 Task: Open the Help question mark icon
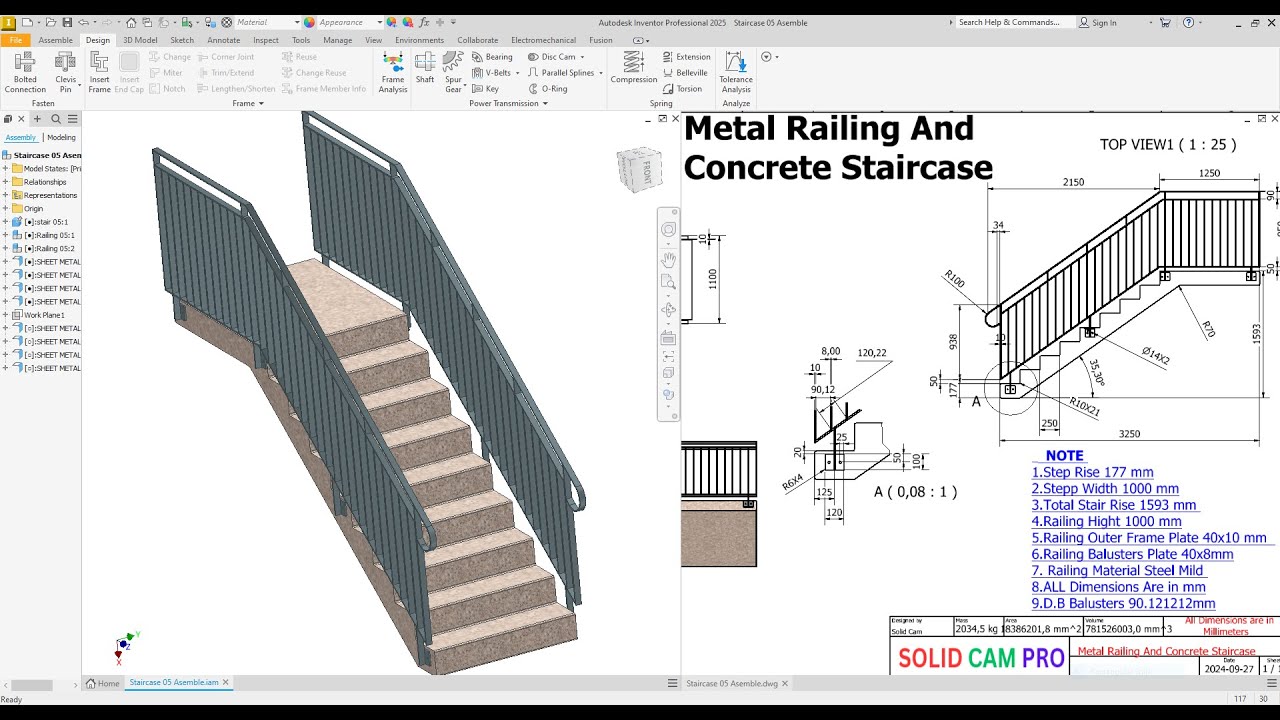[x=1188, y=22]
